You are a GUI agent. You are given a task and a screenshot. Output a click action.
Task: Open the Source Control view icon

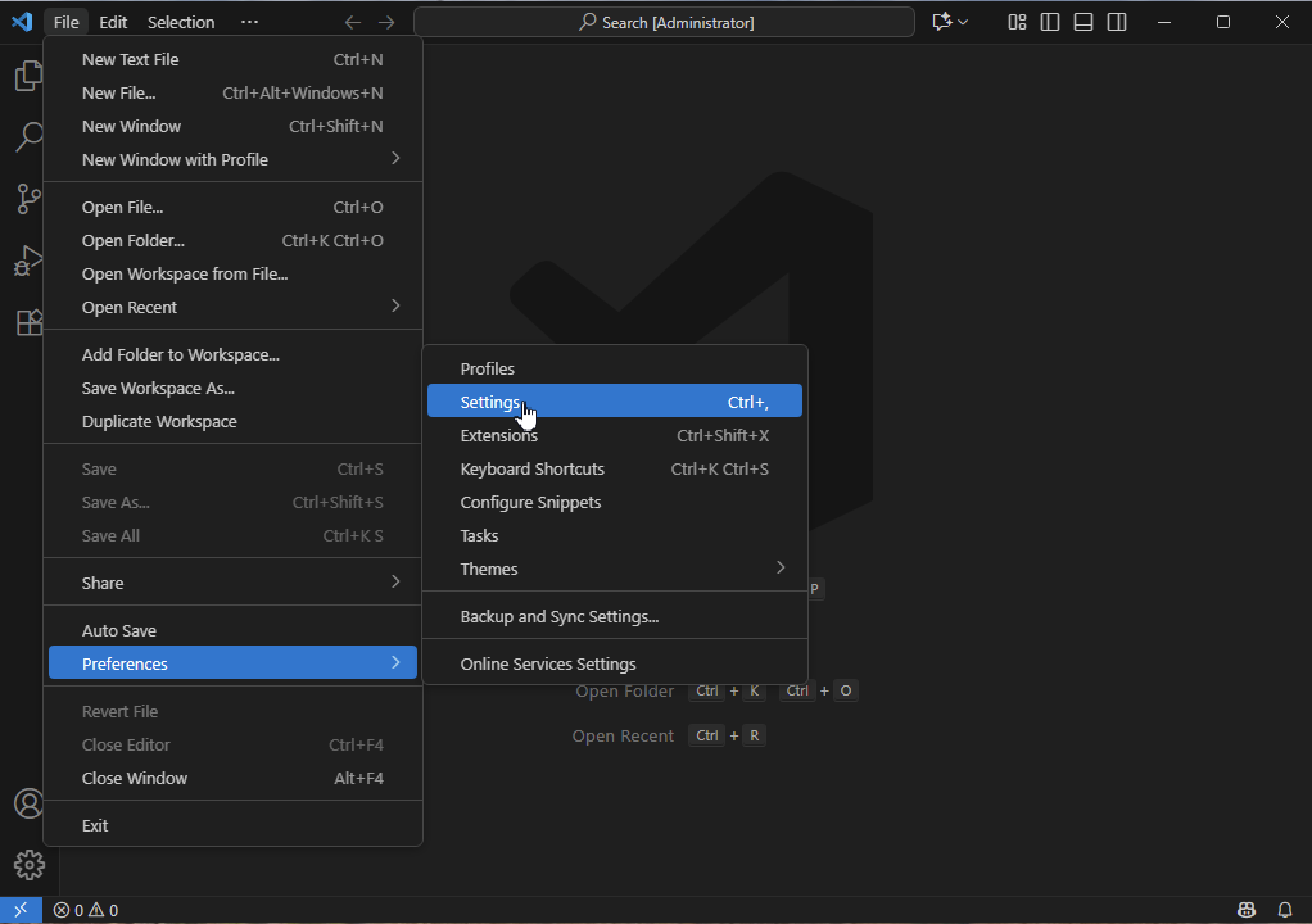click(28, 199)
